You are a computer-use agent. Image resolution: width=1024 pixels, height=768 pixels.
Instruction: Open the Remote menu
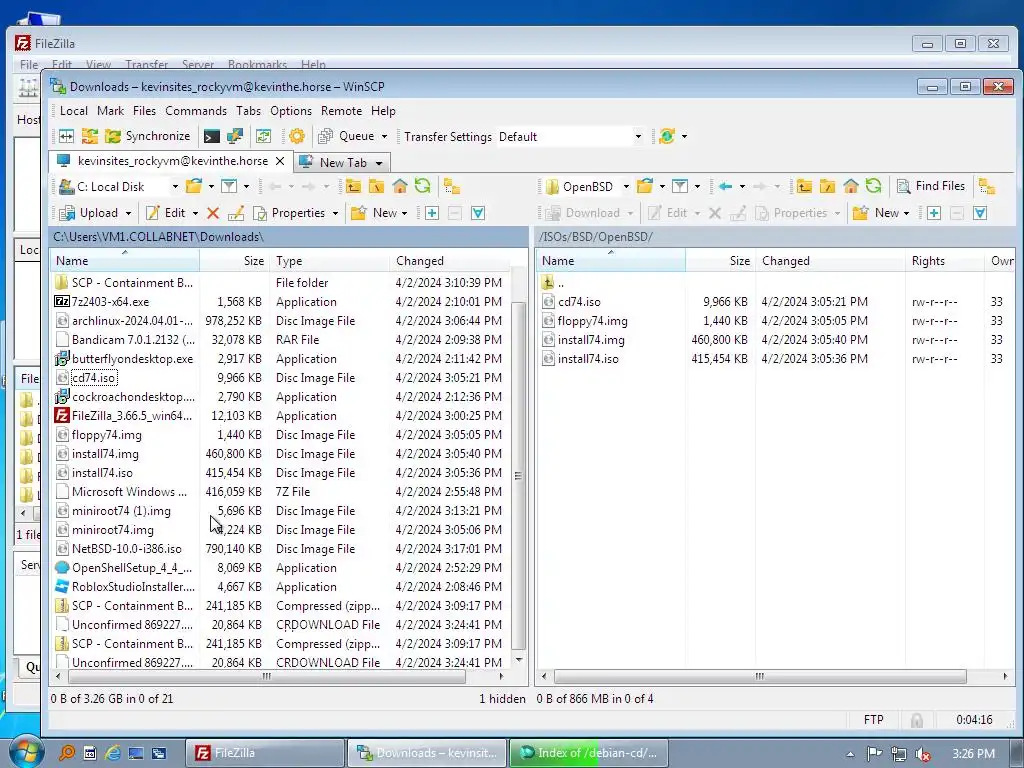tap(341, 111)
